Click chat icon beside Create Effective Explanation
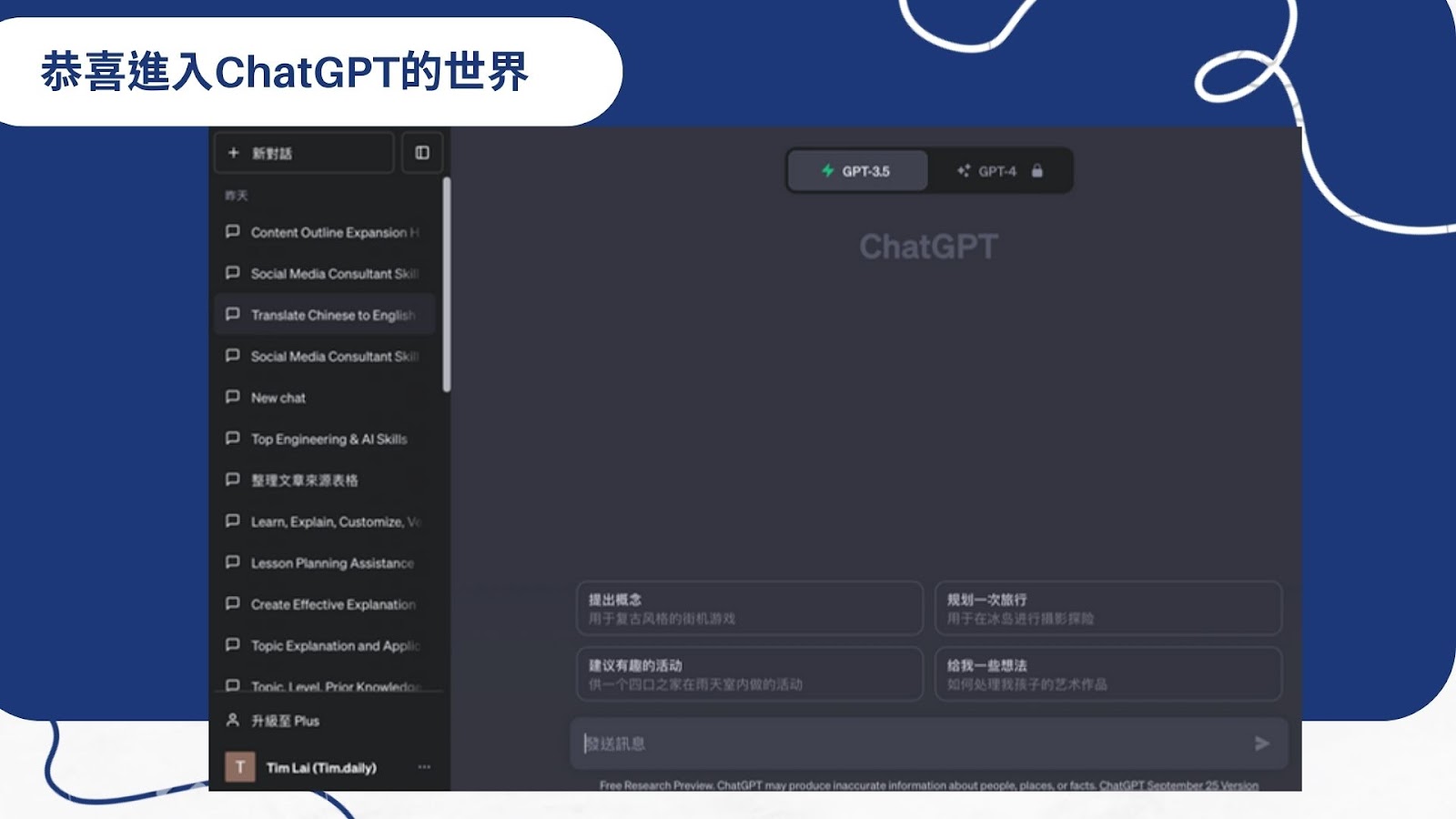Image resolution: width=1456 pixels, height=819 pixels. [233, 603]
